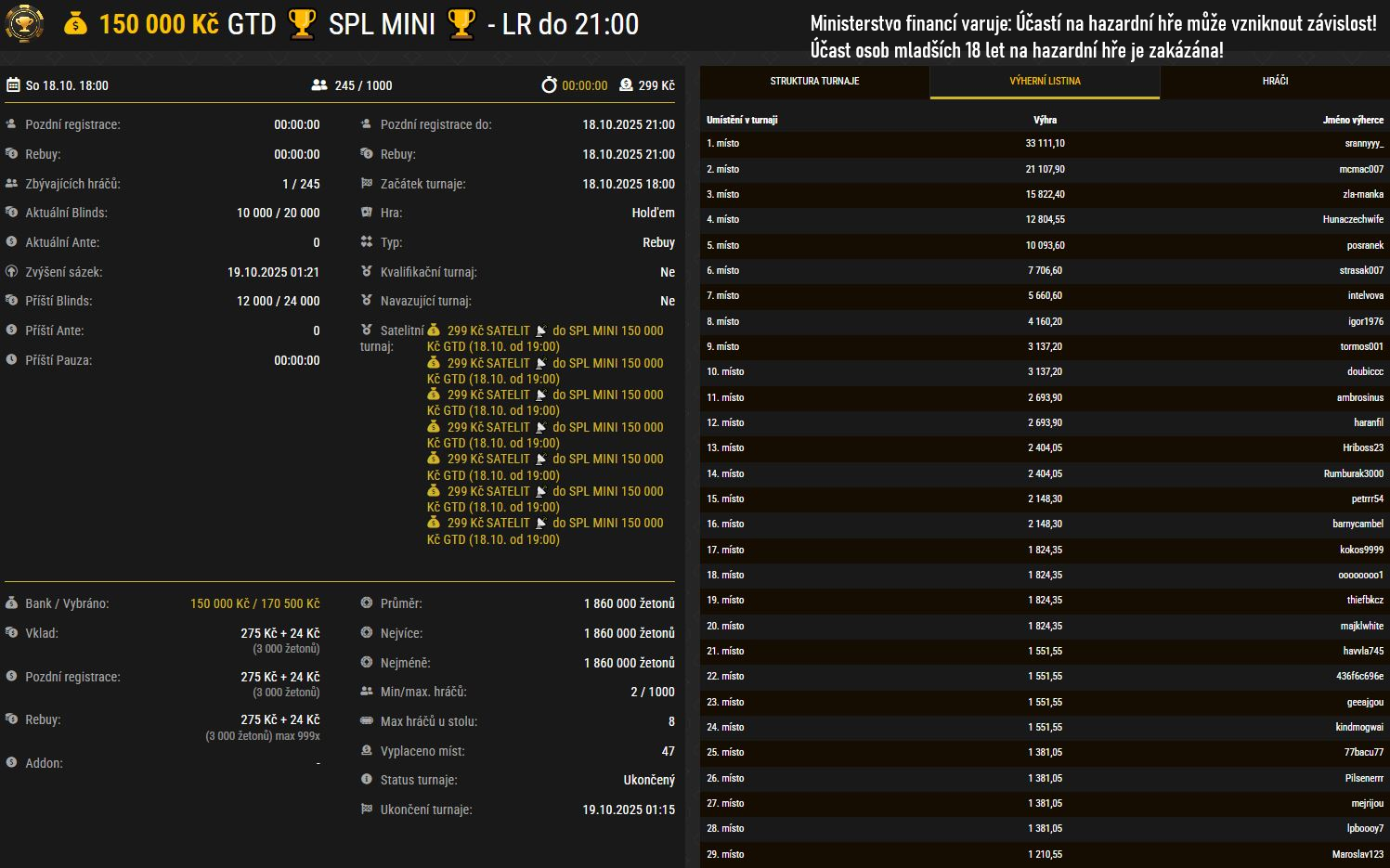
Task: Click the Výhra column header
Action: pyautogui.click(x=1045, y=120)
